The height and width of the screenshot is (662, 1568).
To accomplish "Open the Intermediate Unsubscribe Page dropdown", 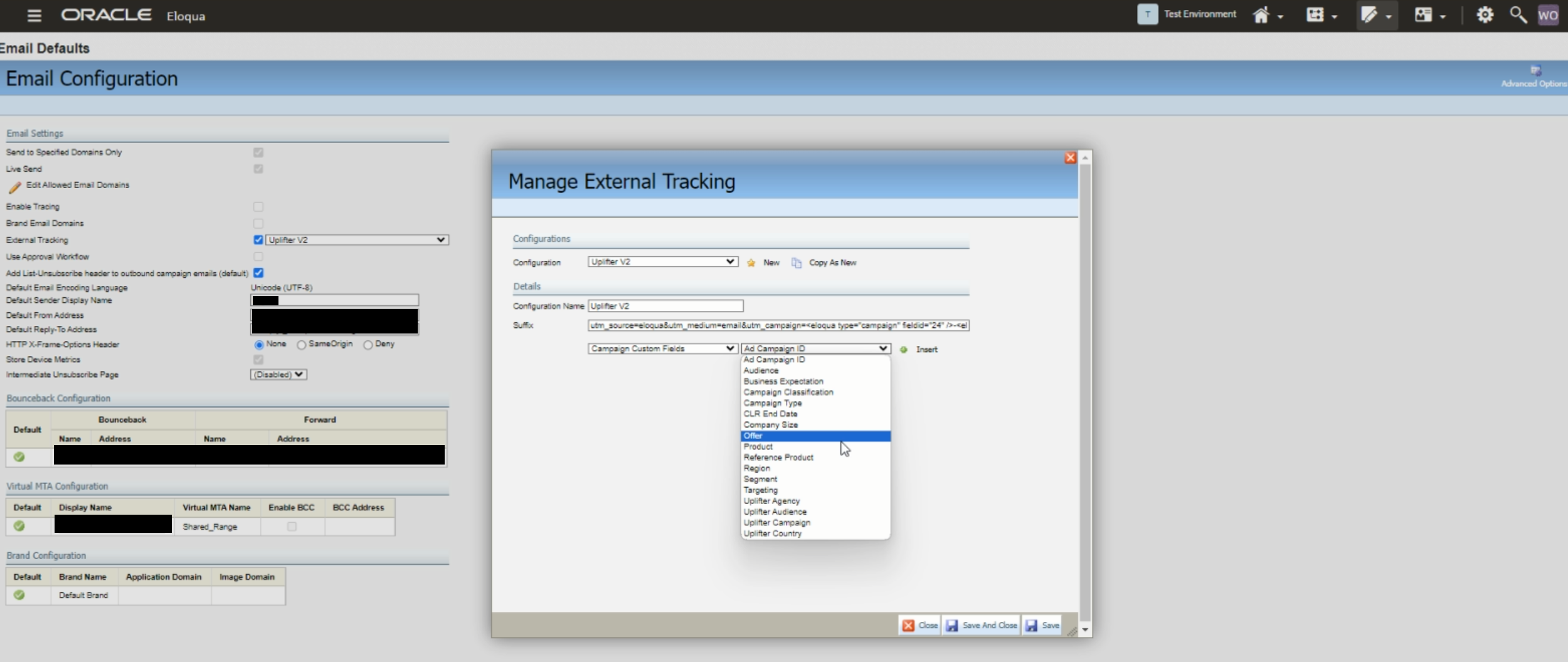I will [278, 374].
